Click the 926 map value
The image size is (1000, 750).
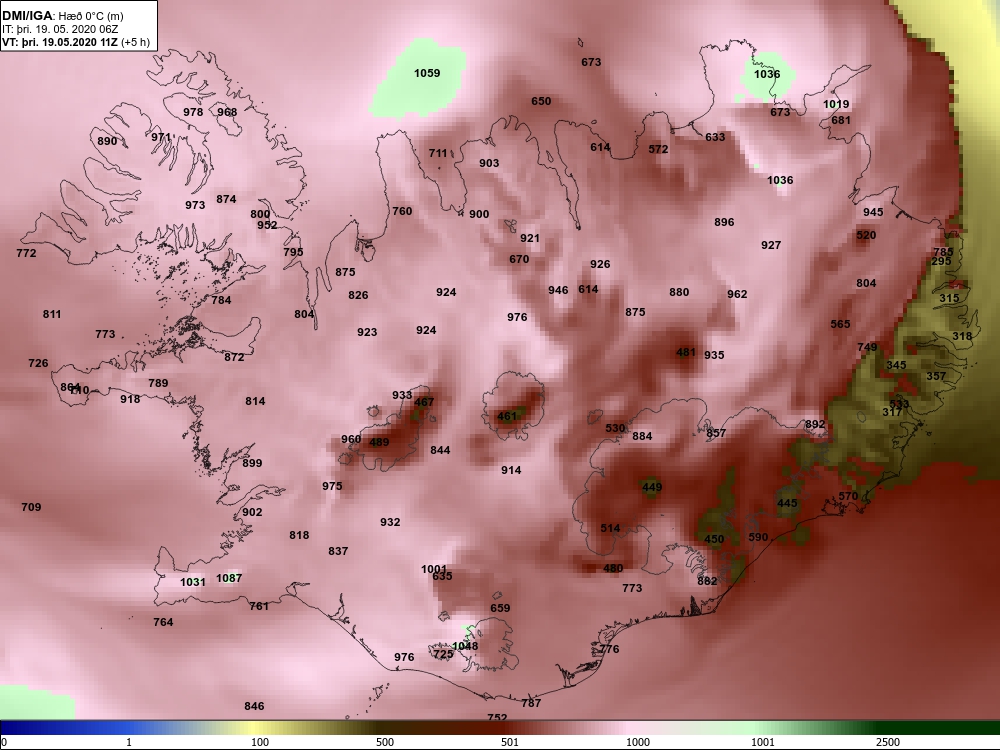coord(599,263)
